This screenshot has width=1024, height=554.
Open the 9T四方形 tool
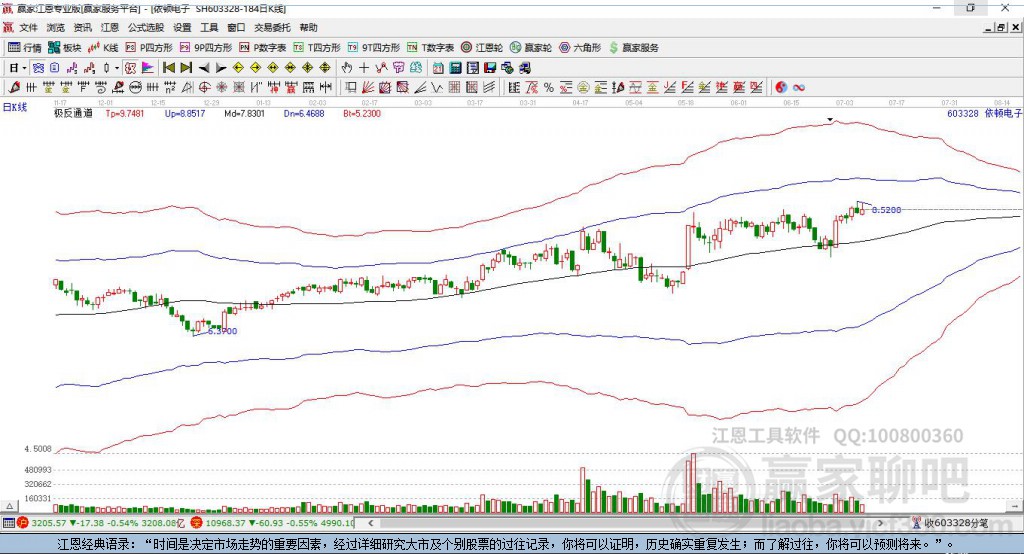point(374,48)
